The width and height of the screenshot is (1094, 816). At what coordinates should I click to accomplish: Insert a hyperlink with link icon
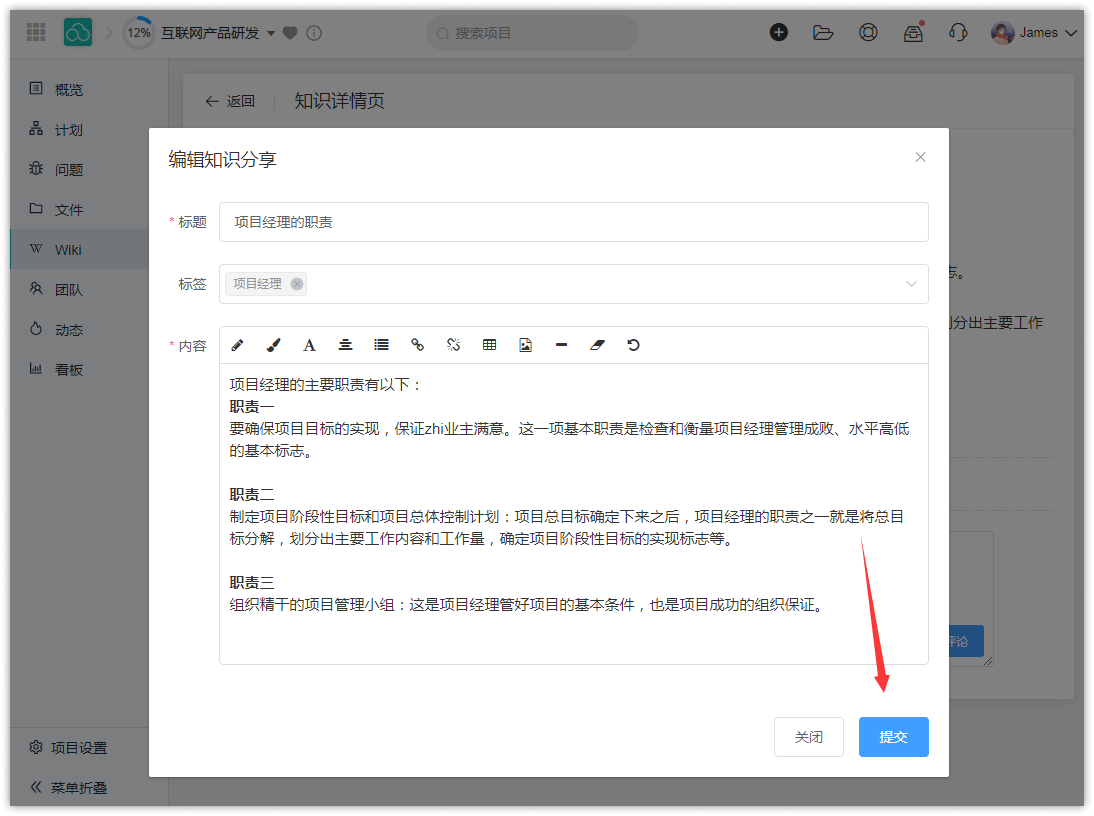pos(417,345)
